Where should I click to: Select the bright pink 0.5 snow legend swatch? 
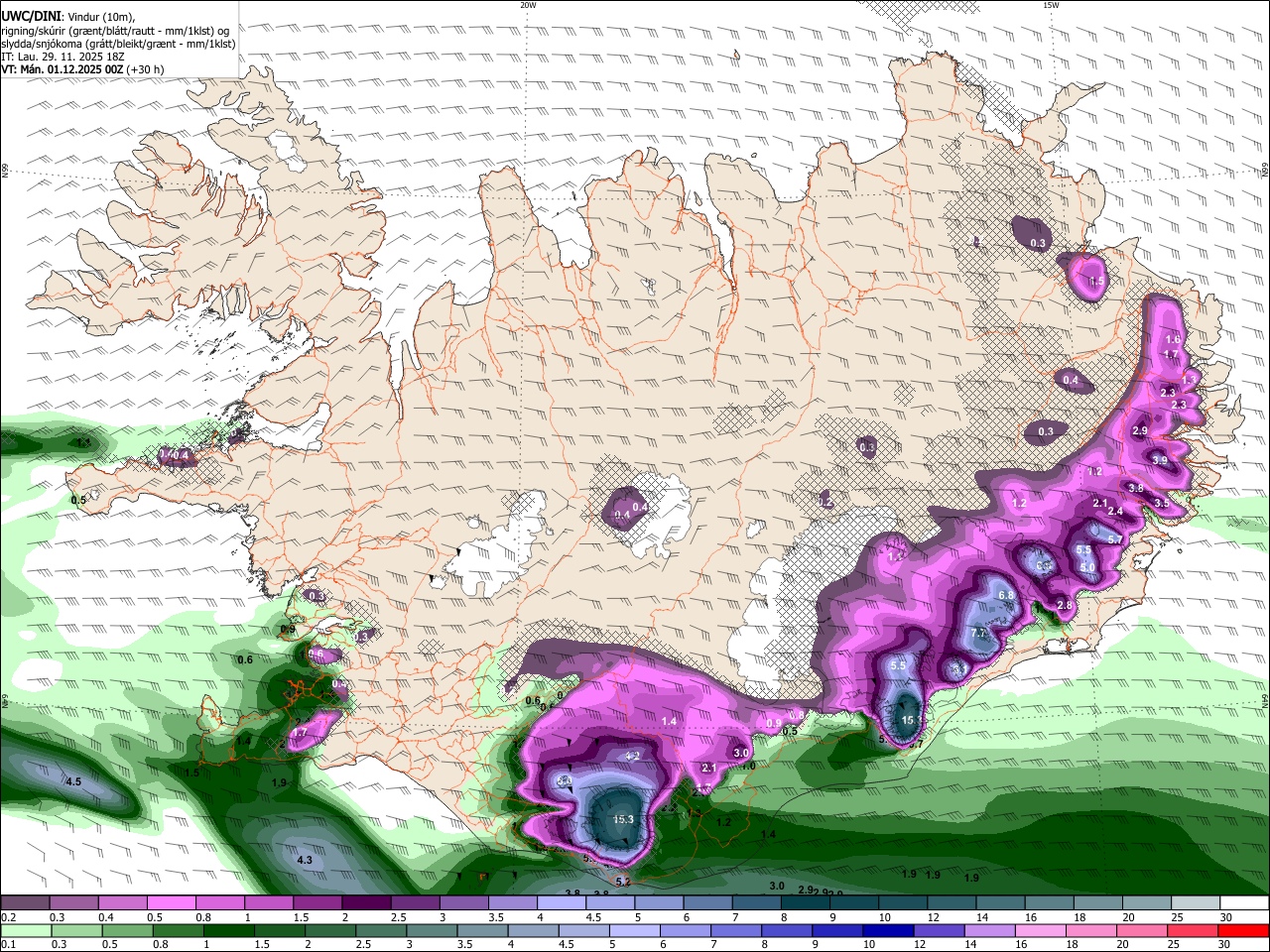click(171, 903)
